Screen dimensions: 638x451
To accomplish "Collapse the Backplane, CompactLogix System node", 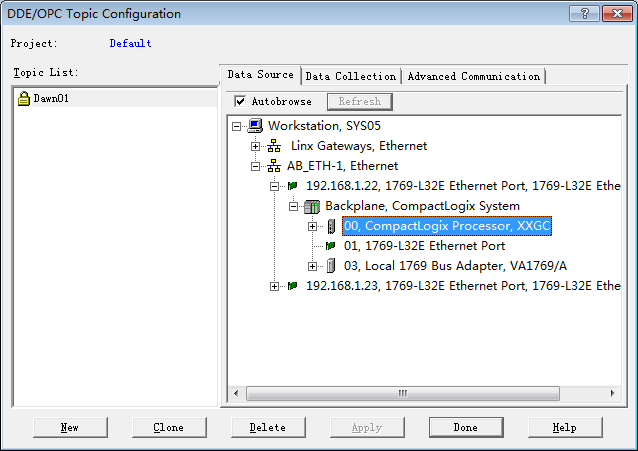I will pos(293,206).
